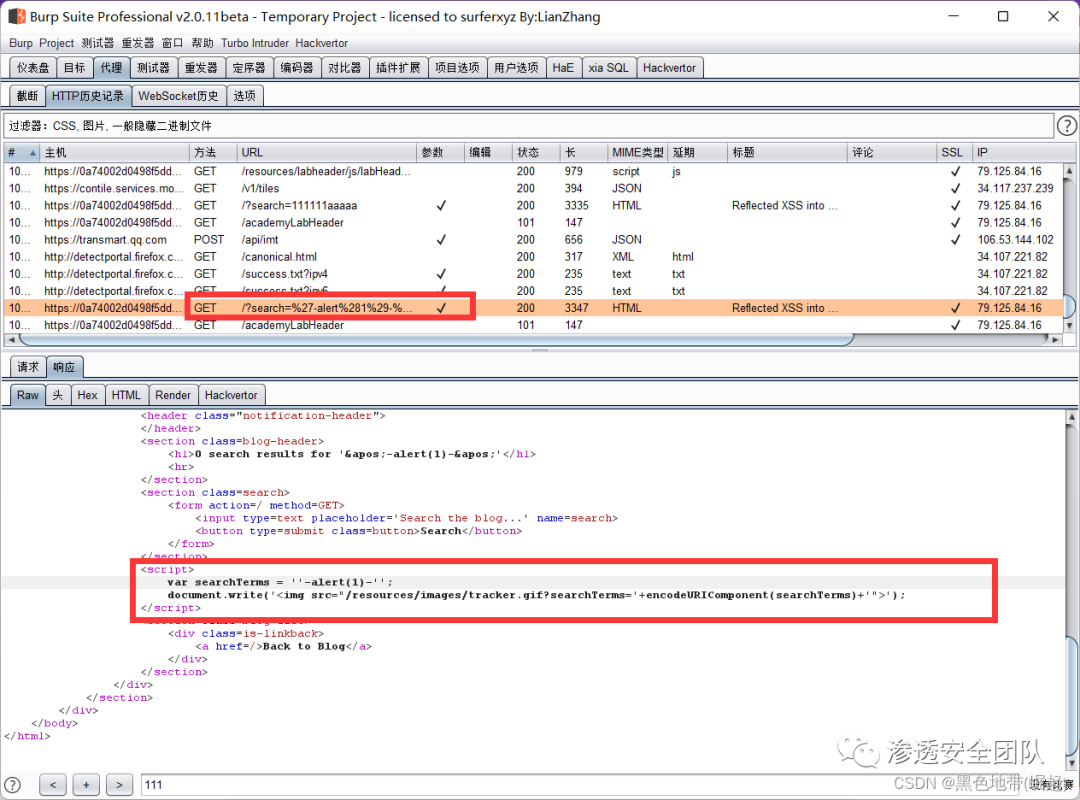
Task: Switch to the 插件扩展 tab
Action: pos(398,68)
